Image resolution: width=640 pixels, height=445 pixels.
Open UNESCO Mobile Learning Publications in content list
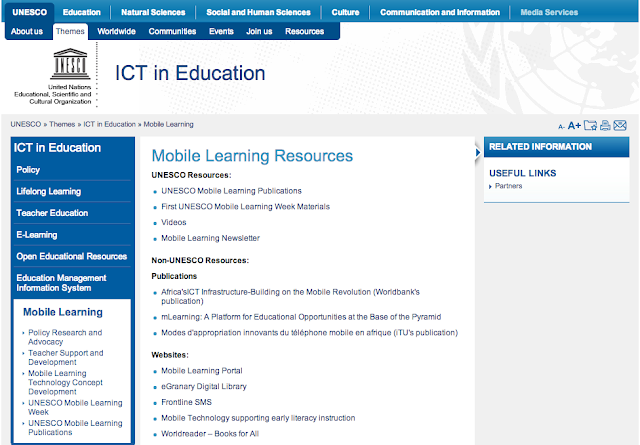tap(231, 191)
